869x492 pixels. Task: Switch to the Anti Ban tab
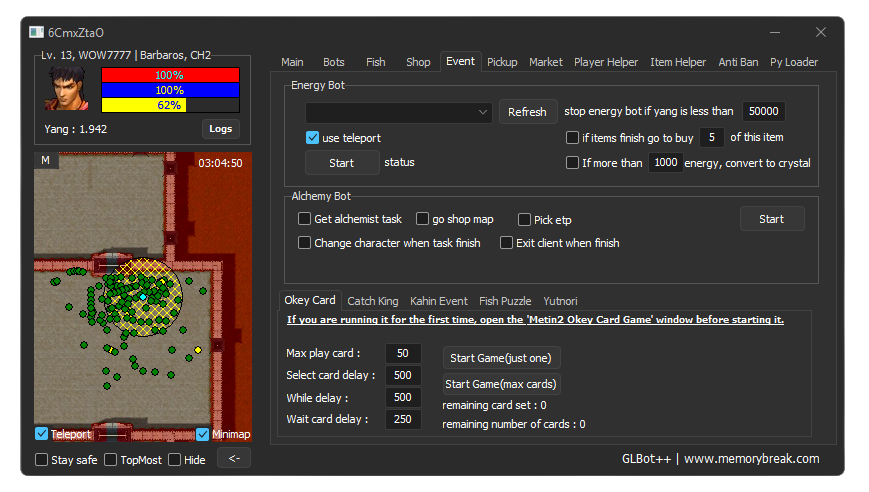coord(738,62)
